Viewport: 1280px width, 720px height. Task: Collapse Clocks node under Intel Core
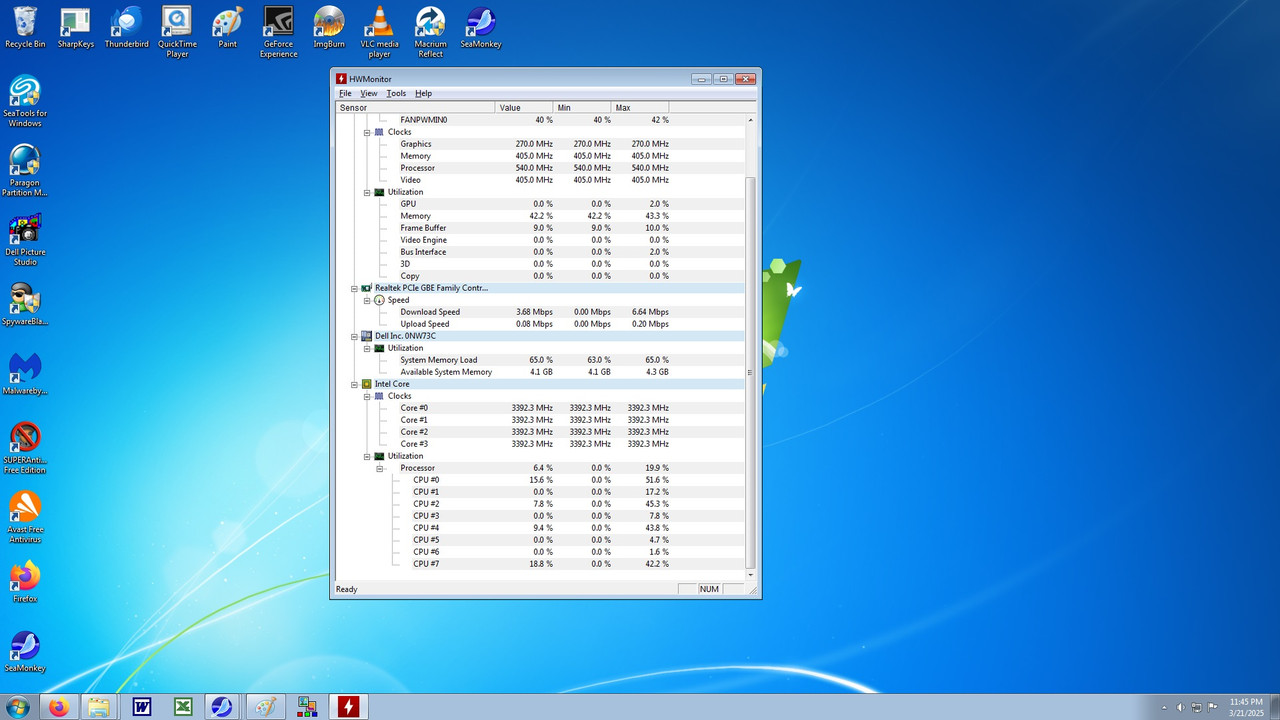tap(367, 396)
